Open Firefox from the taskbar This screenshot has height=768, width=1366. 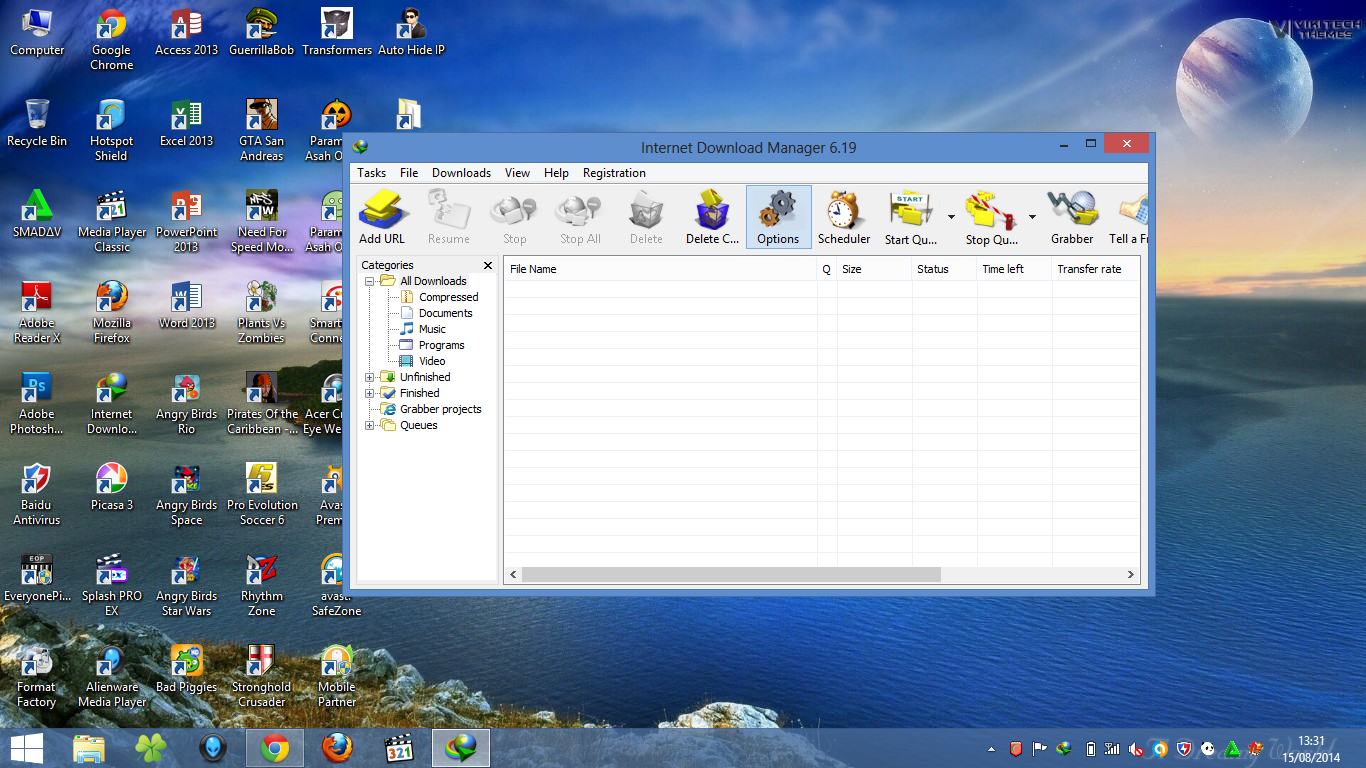coord(337,748)
